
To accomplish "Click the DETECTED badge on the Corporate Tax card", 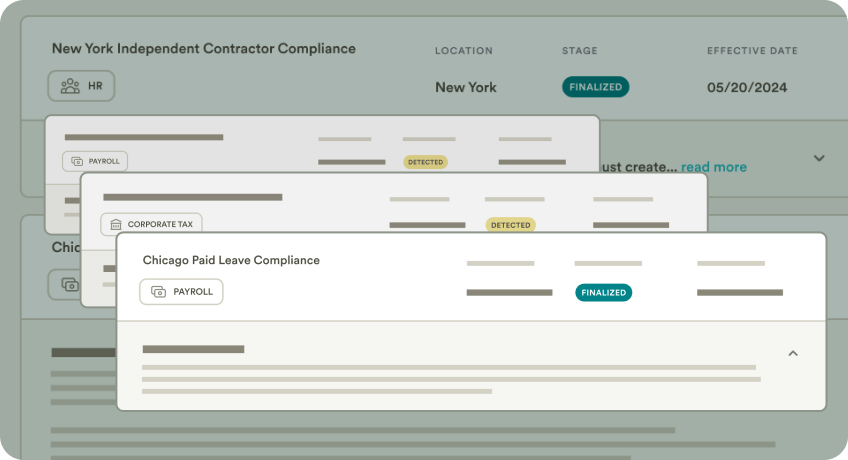I will (510, 225).
